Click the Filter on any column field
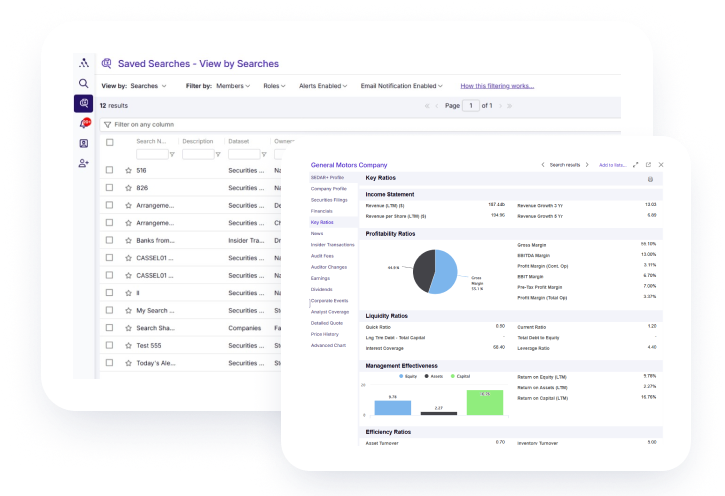Image resolution: width=725 pixels, height=496 pixels. tap(360, 124)
